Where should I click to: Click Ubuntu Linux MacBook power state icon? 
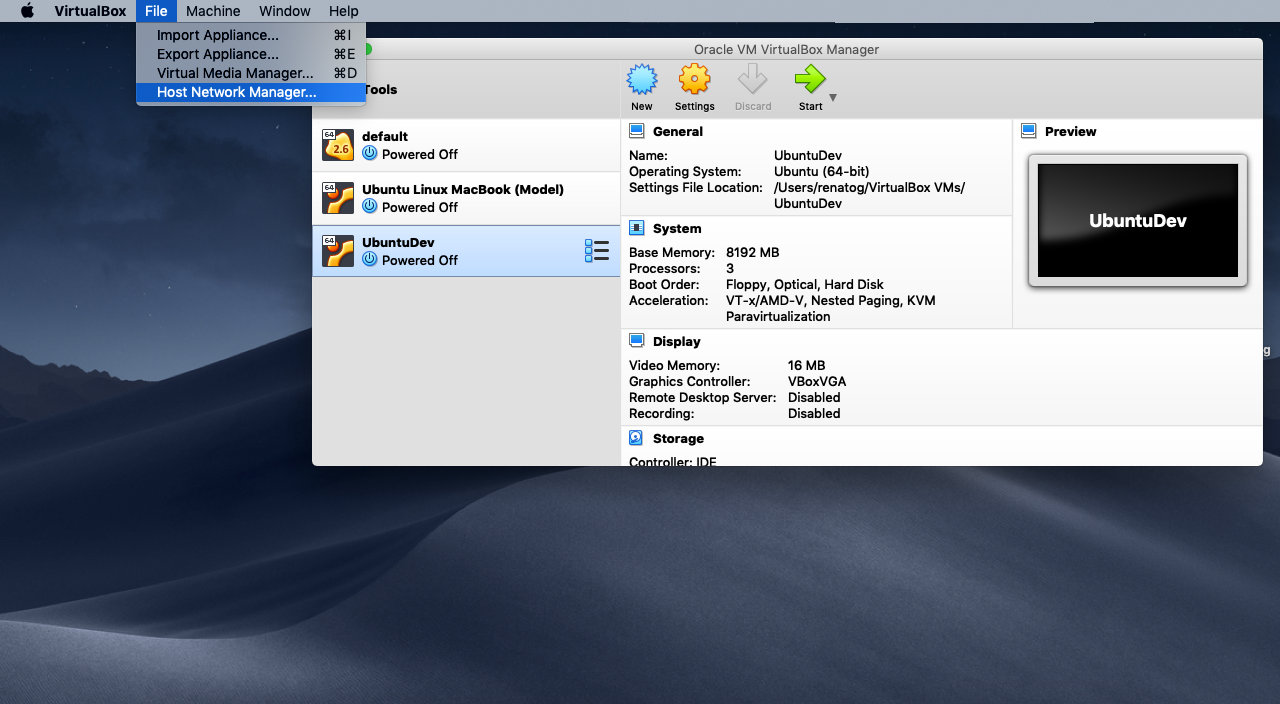[x=370, y=207]
